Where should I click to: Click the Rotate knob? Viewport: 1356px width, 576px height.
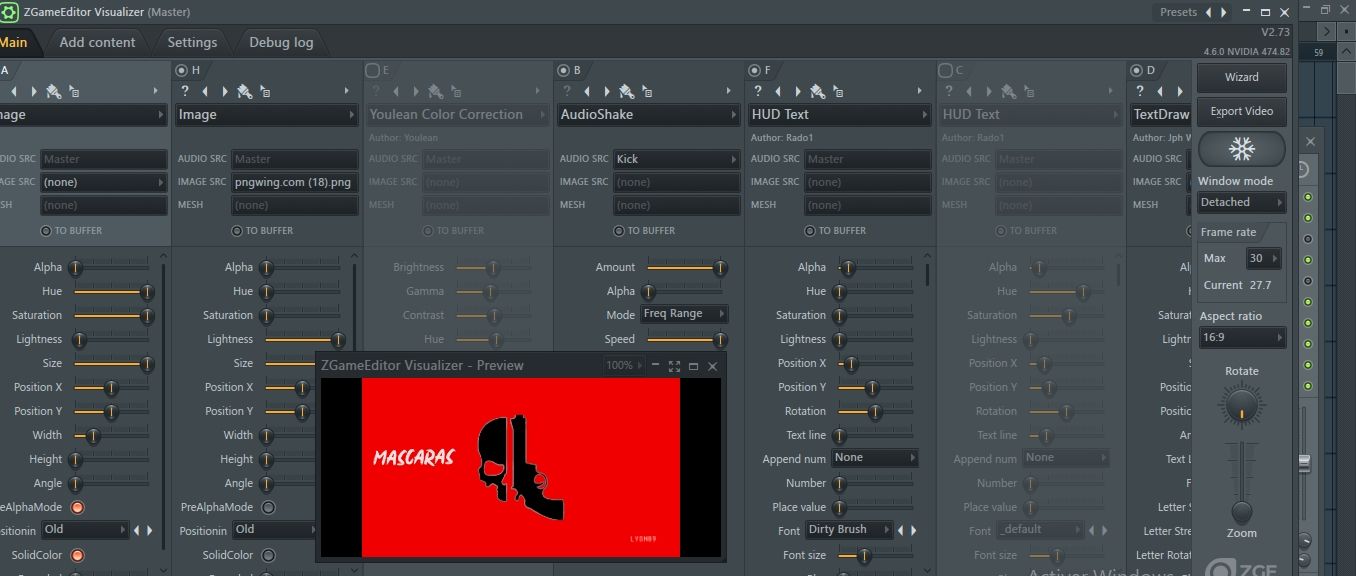(1242, 406)
